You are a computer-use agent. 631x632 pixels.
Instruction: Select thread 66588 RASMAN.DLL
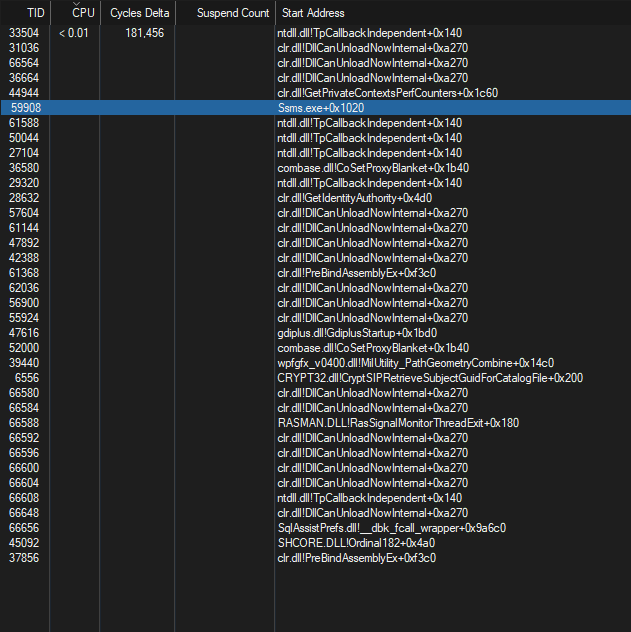[x=316, y=423]
